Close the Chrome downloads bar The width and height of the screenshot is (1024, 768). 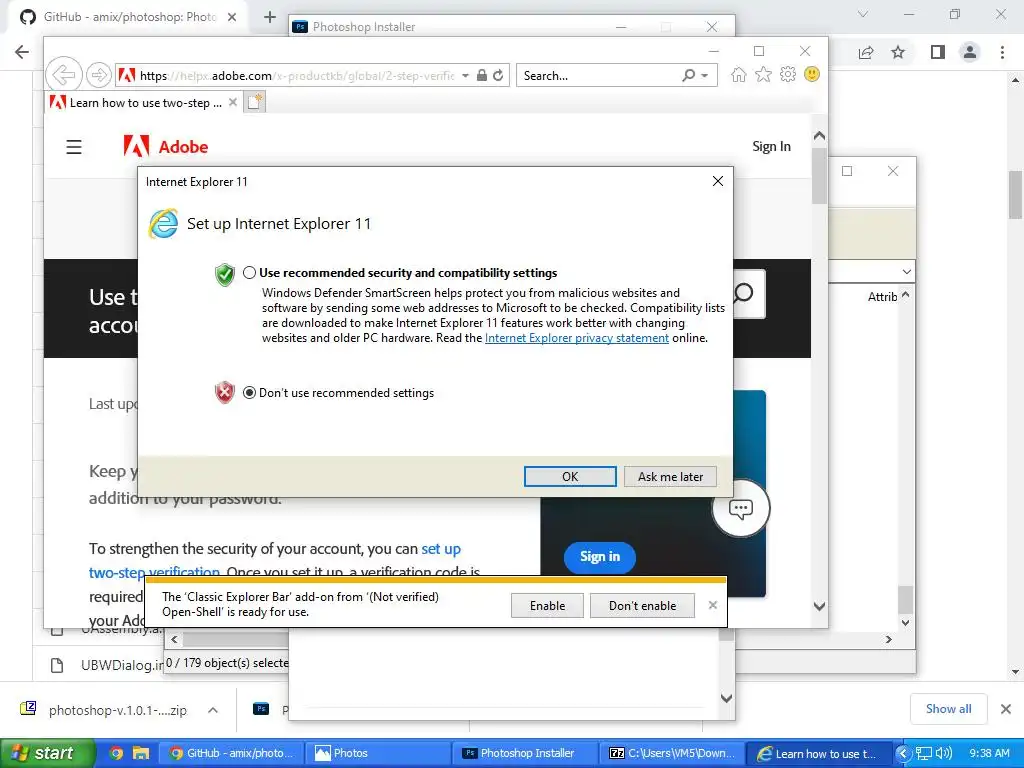tap(1006, 709)
